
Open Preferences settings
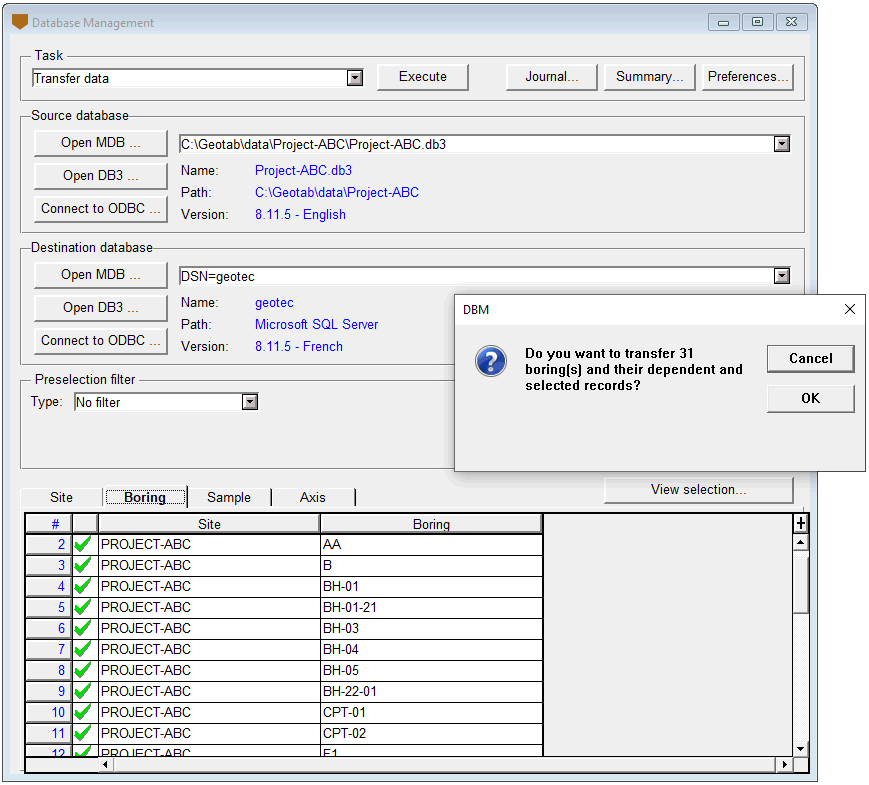[748, 77]
